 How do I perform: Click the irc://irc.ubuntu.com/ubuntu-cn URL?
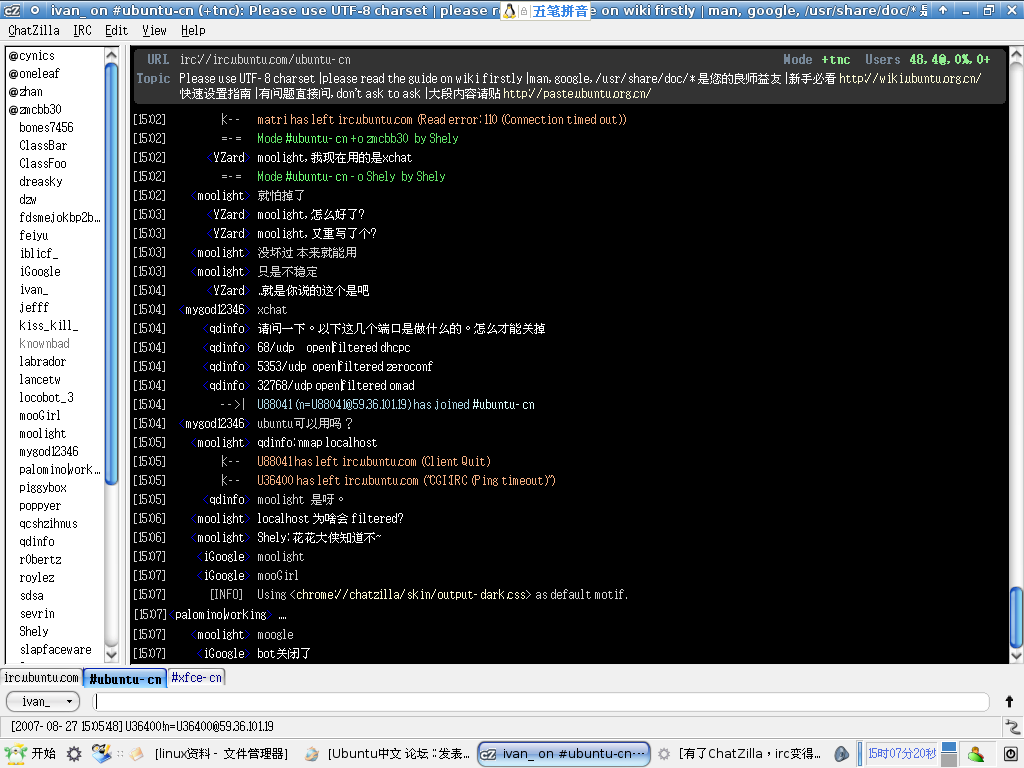point(265,59)
